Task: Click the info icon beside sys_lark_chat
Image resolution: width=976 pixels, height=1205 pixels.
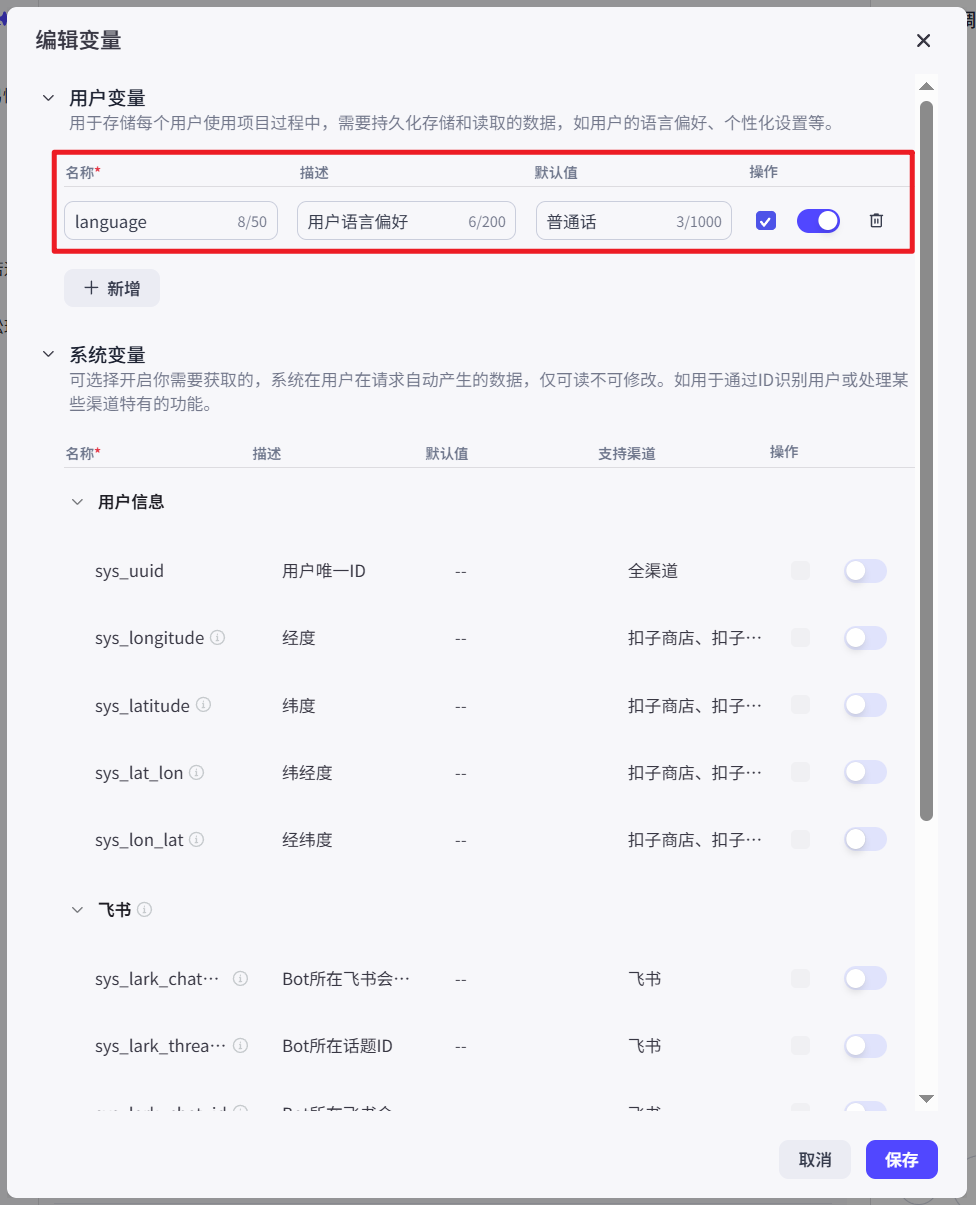Action: 240,978
